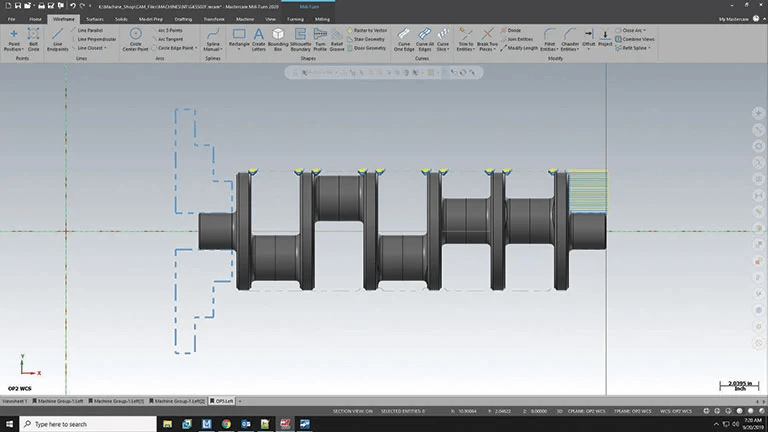The width and height of the screenshot is (768, 432).
Task: Expand the Rectangle dropdown
Action: (x=239, y=48)
